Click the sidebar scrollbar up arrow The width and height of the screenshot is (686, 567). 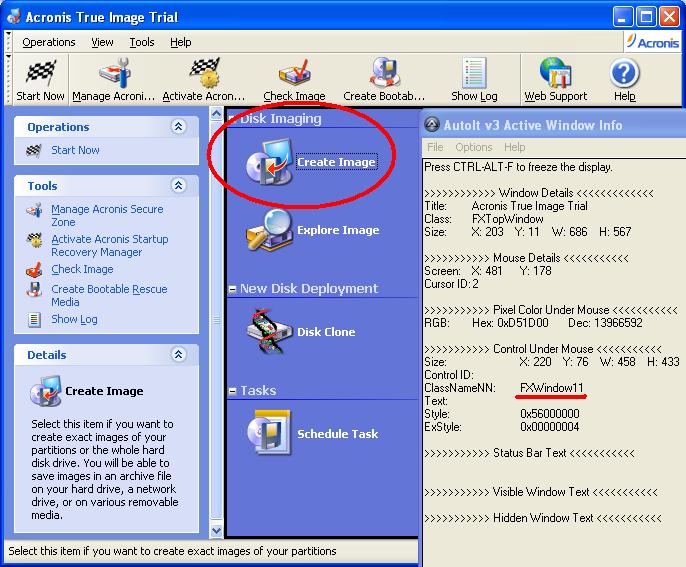[x=216, y=114]
